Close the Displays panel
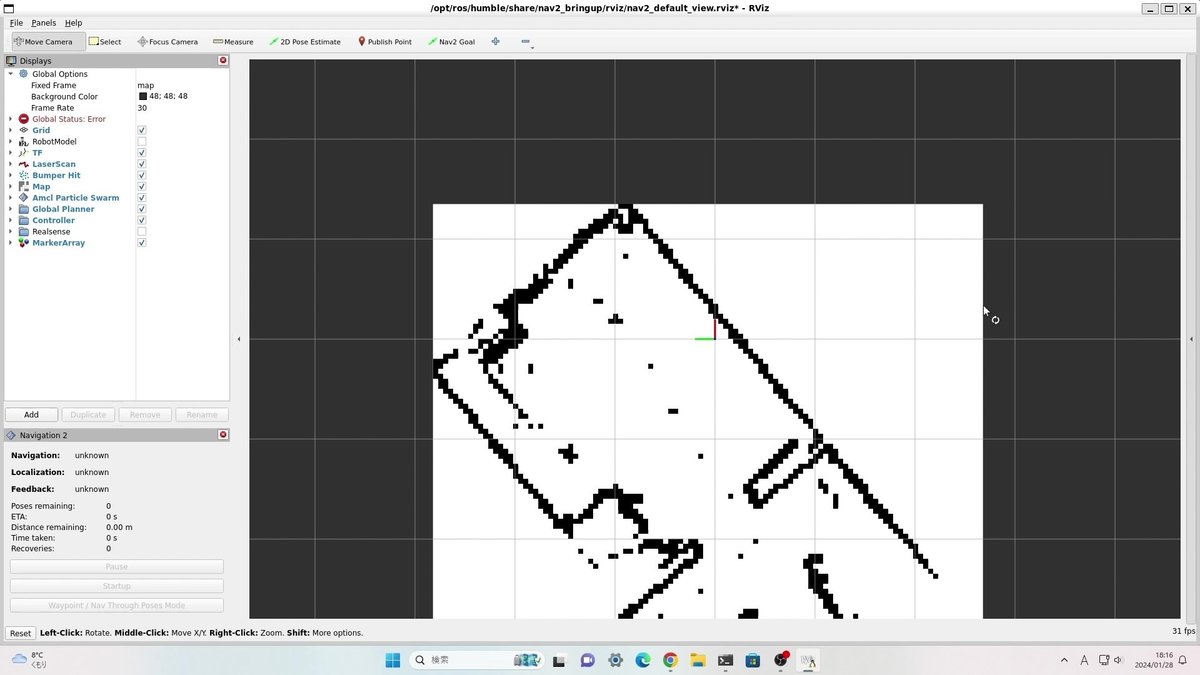The height and width of the screenshot is (675, 1200). (223, 61)
